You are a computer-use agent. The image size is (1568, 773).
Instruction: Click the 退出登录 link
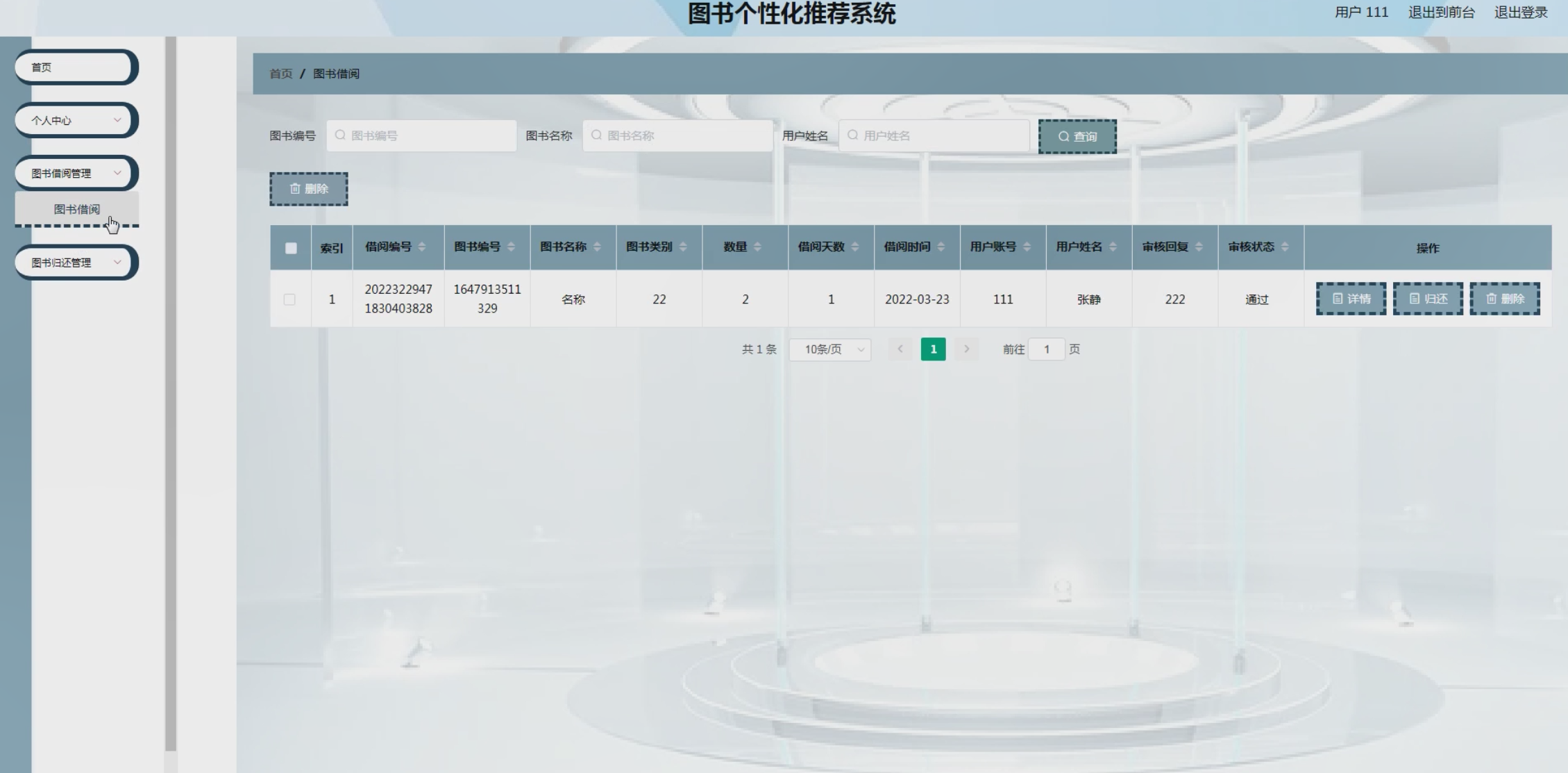click(x=1521, y=13)
